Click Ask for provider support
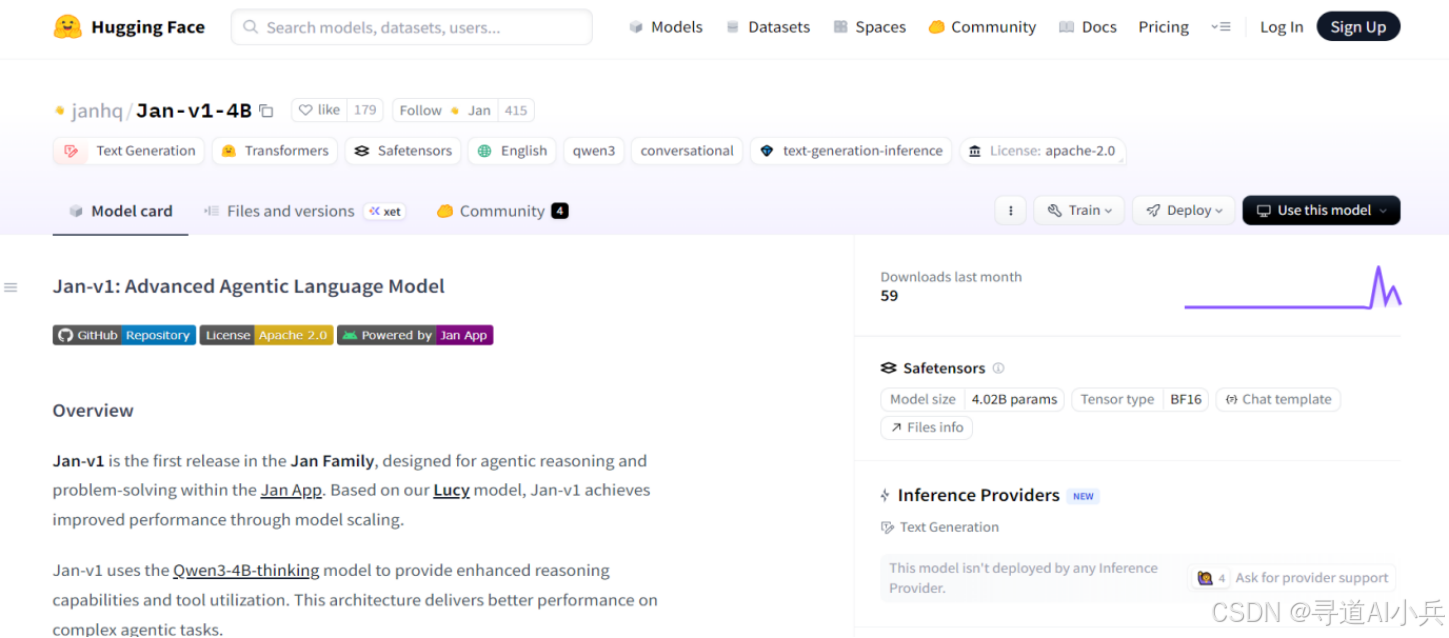 1311,577
